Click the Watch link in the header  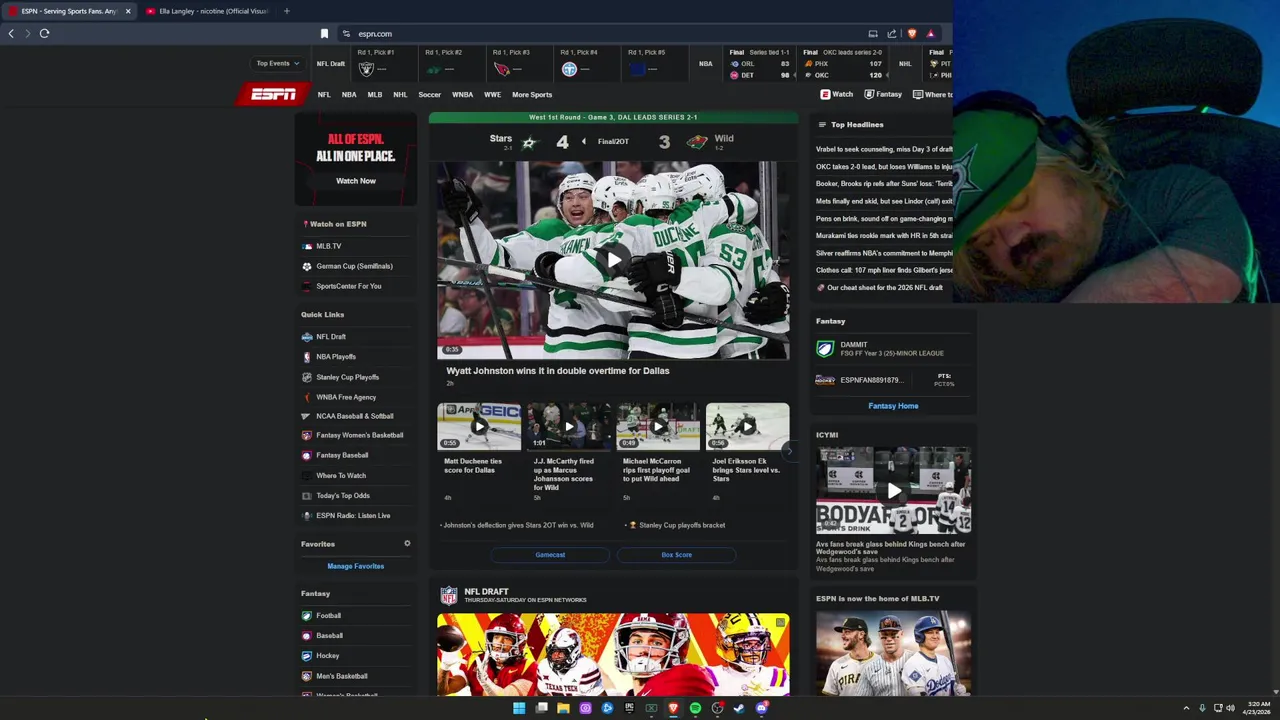pyautogui.click(x=837, y=95)
